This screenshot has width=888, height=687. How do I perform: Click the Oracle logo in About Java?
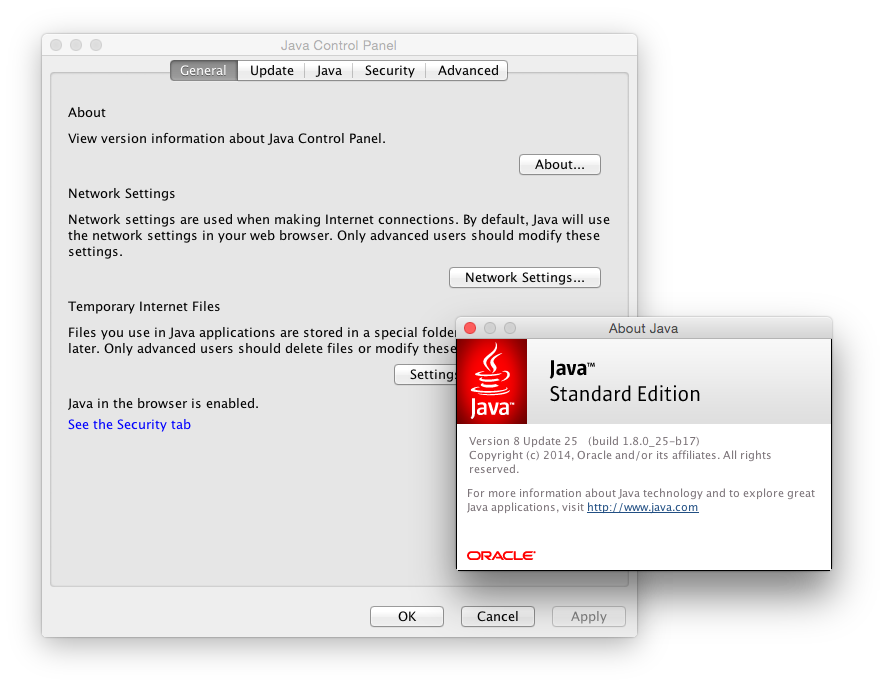pos(501,556)
